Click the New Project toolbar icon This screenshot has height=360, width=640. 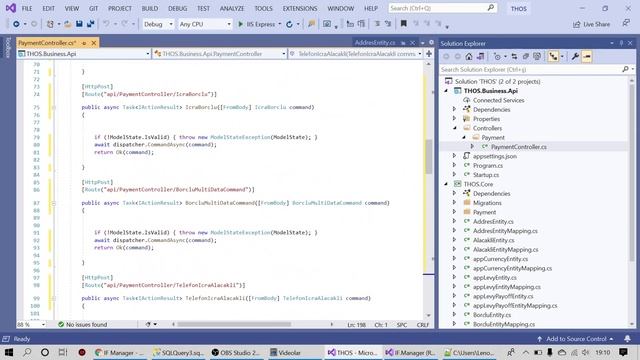click(x=50, y=24)
